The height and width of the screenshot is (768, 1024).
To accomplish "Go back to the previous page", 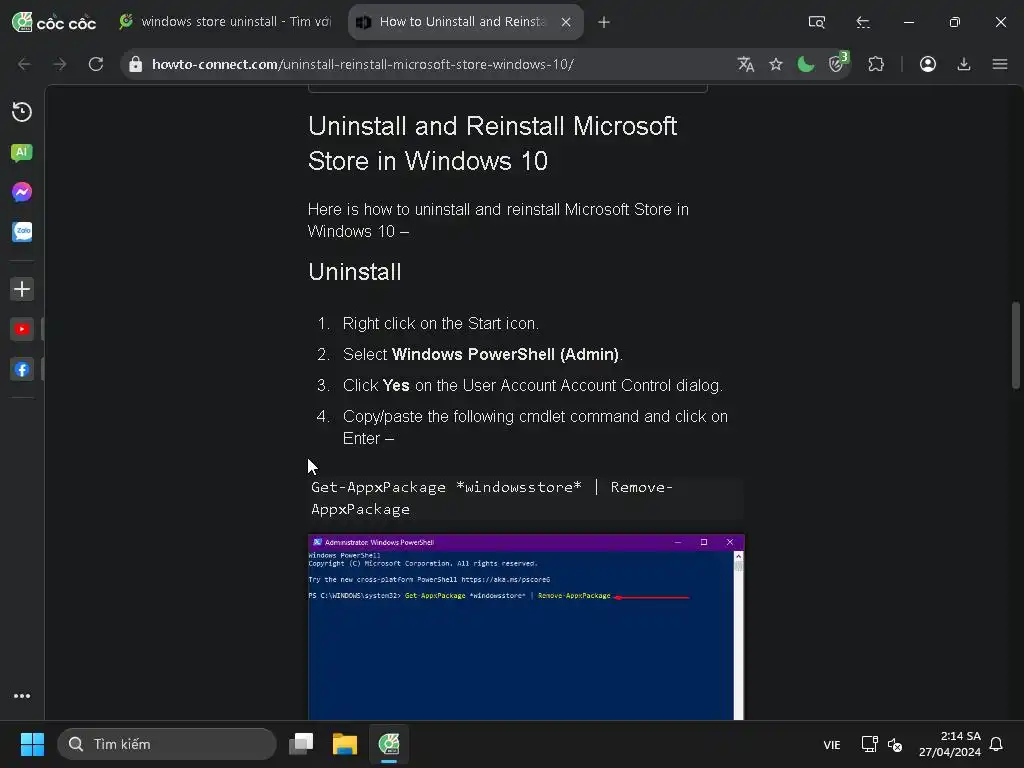I will tap(24, 64).
